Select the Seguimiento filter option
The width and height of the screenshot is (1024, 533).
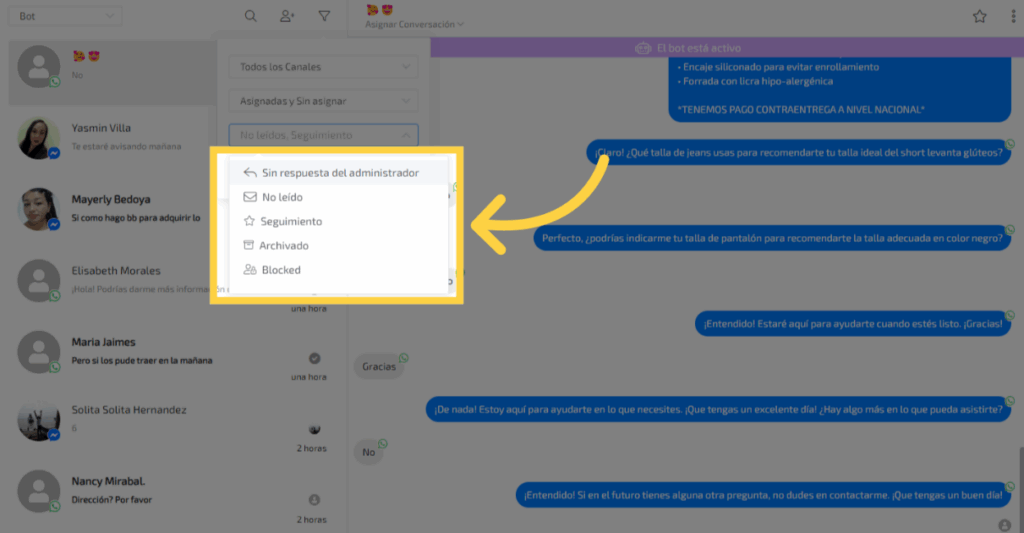click(x=291, y=221)
